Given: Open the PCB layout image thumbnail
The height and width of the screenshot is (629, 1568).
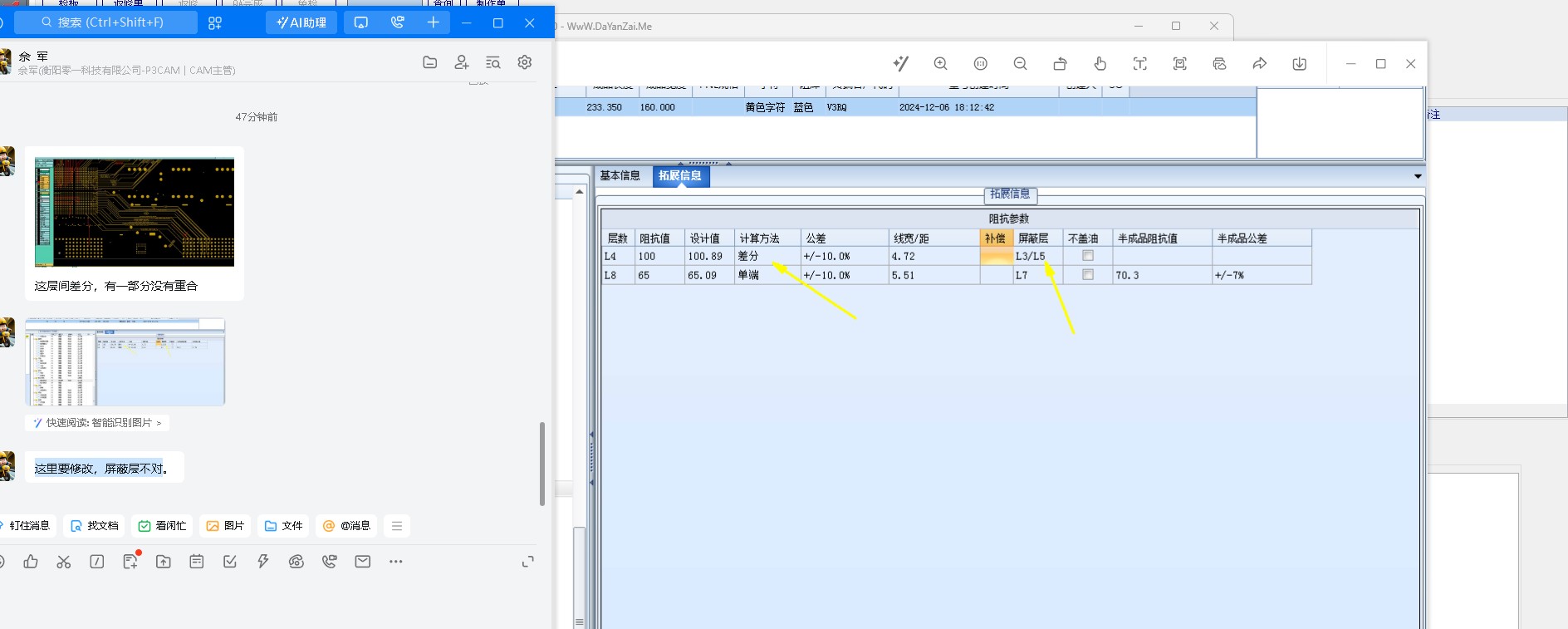Looking at the screenshot, I should click(x=135, y=213).
